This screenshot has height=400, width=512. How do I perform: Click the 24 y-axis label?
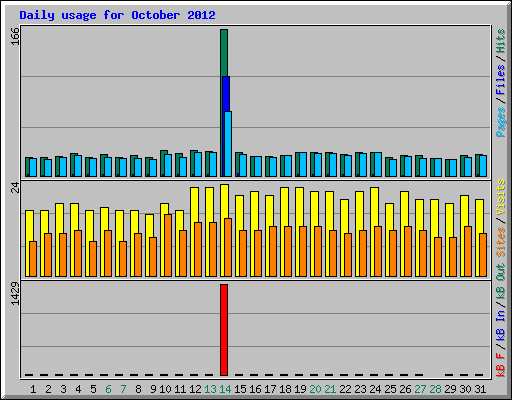15,188
